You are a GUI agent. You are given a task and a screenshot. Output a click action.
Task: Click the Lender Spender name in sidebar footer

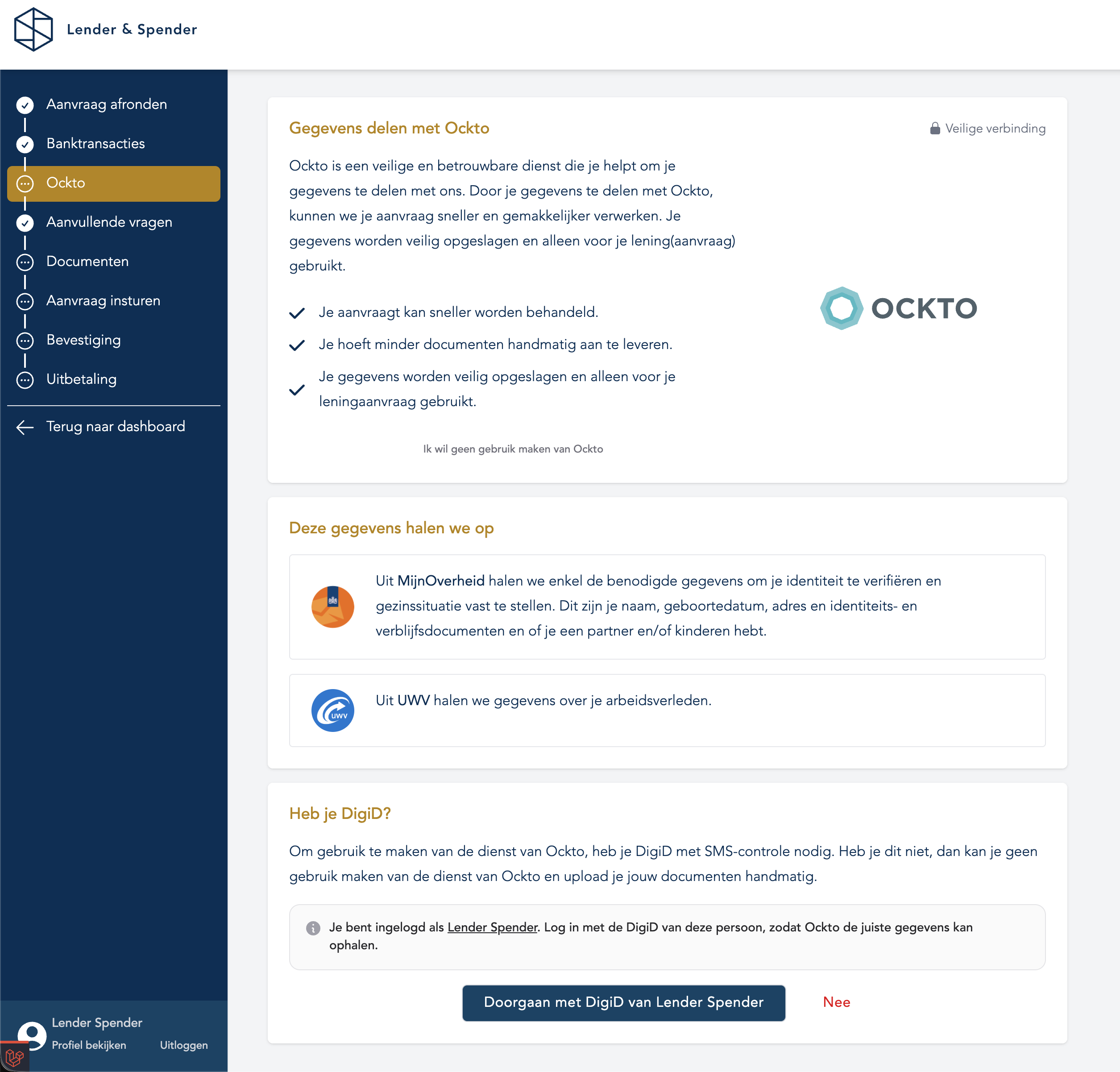(x=96, y=1023)
